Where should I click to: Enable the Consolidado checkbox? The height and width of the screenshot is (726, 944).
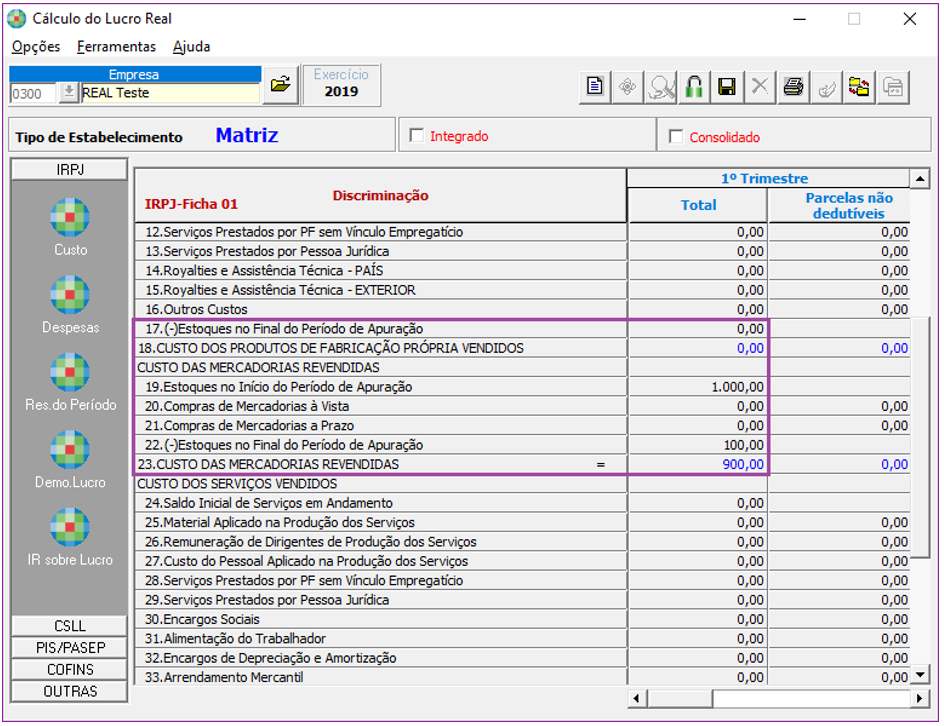pyautogui.click(x=676, y=137)
